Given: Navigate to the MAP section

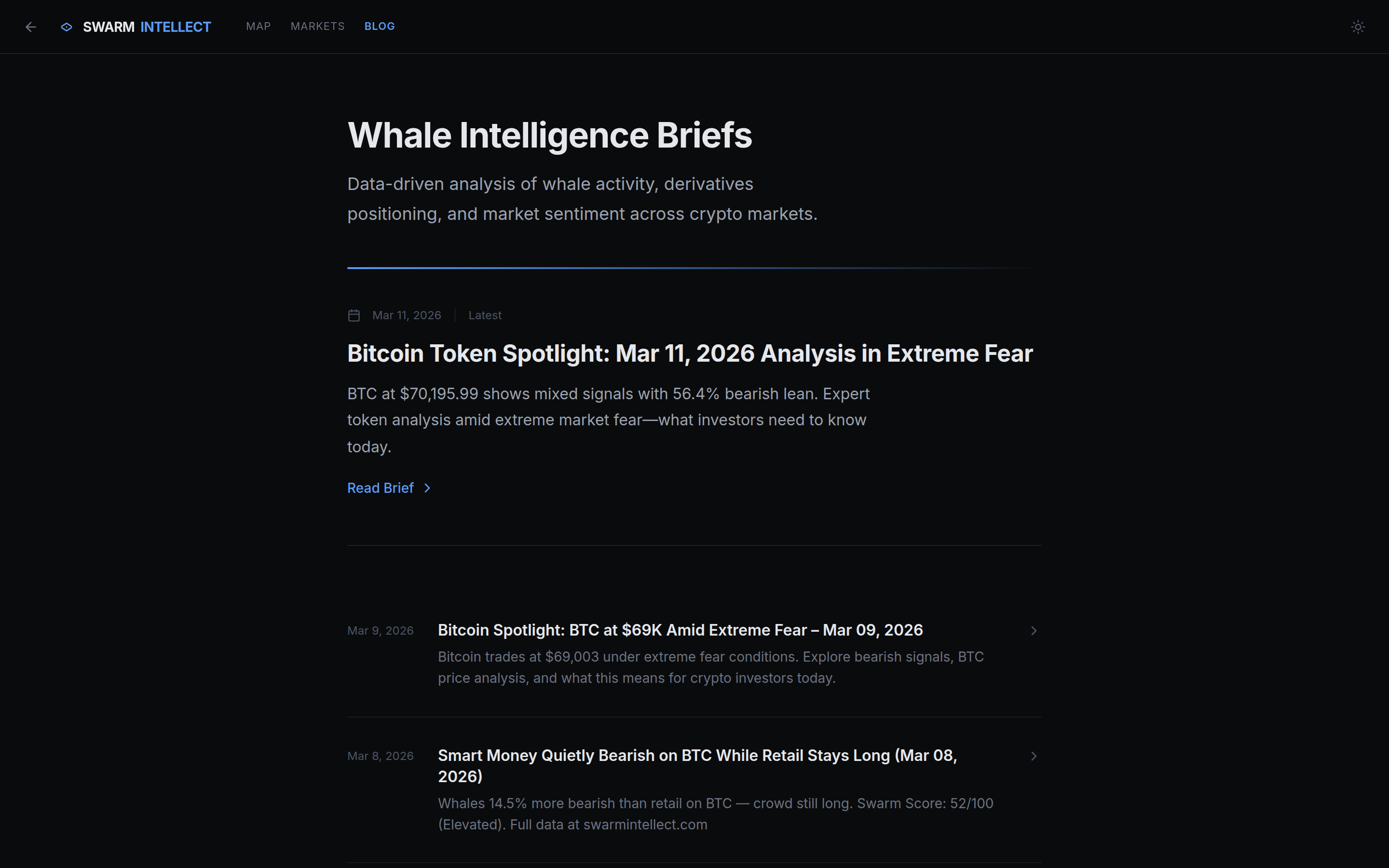Looking at the screenshot, I should (x=258, y=27).
